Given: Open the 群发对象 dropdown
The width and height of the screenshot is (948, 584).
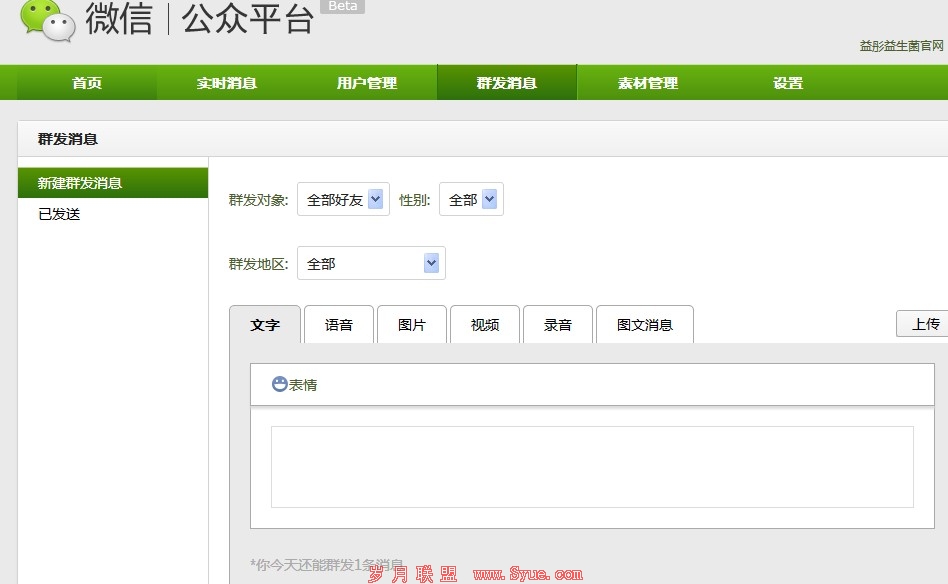Looking at the screenshot, I should 343,200.
